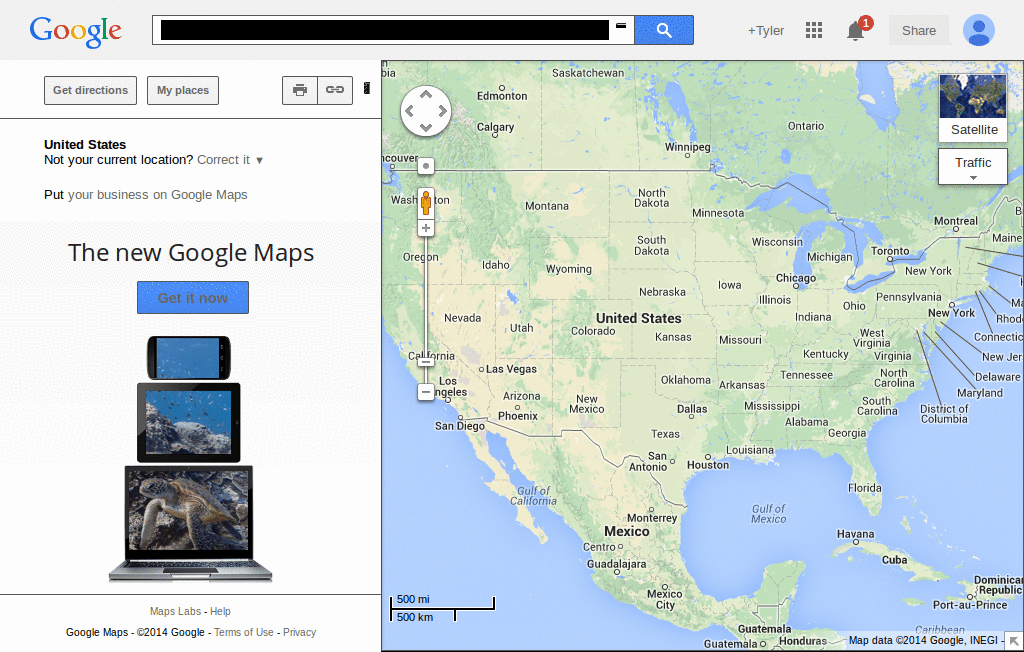Collapse the overview map corner arrow

point(1014,641)
